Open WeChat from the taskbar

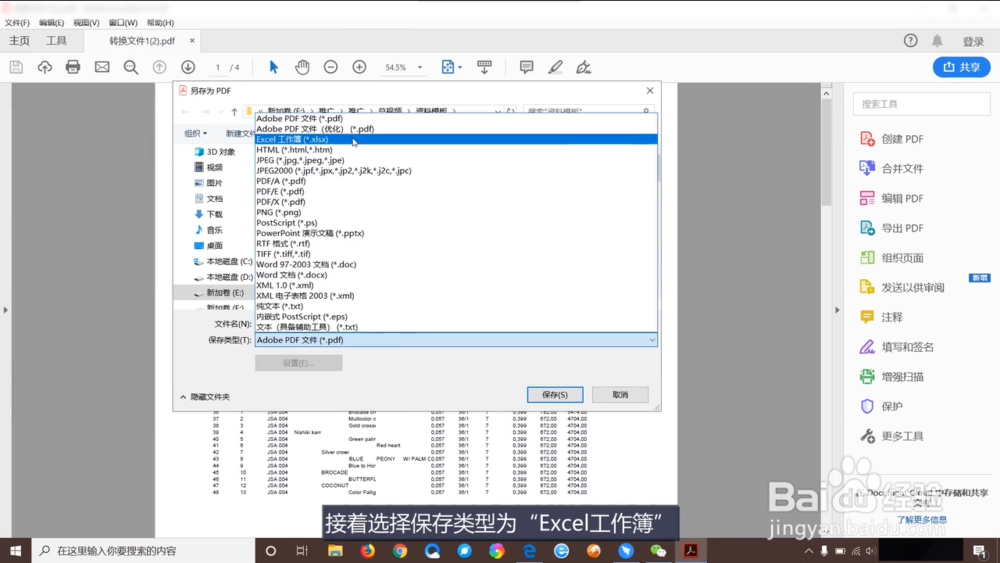click(x=658, y=550)
